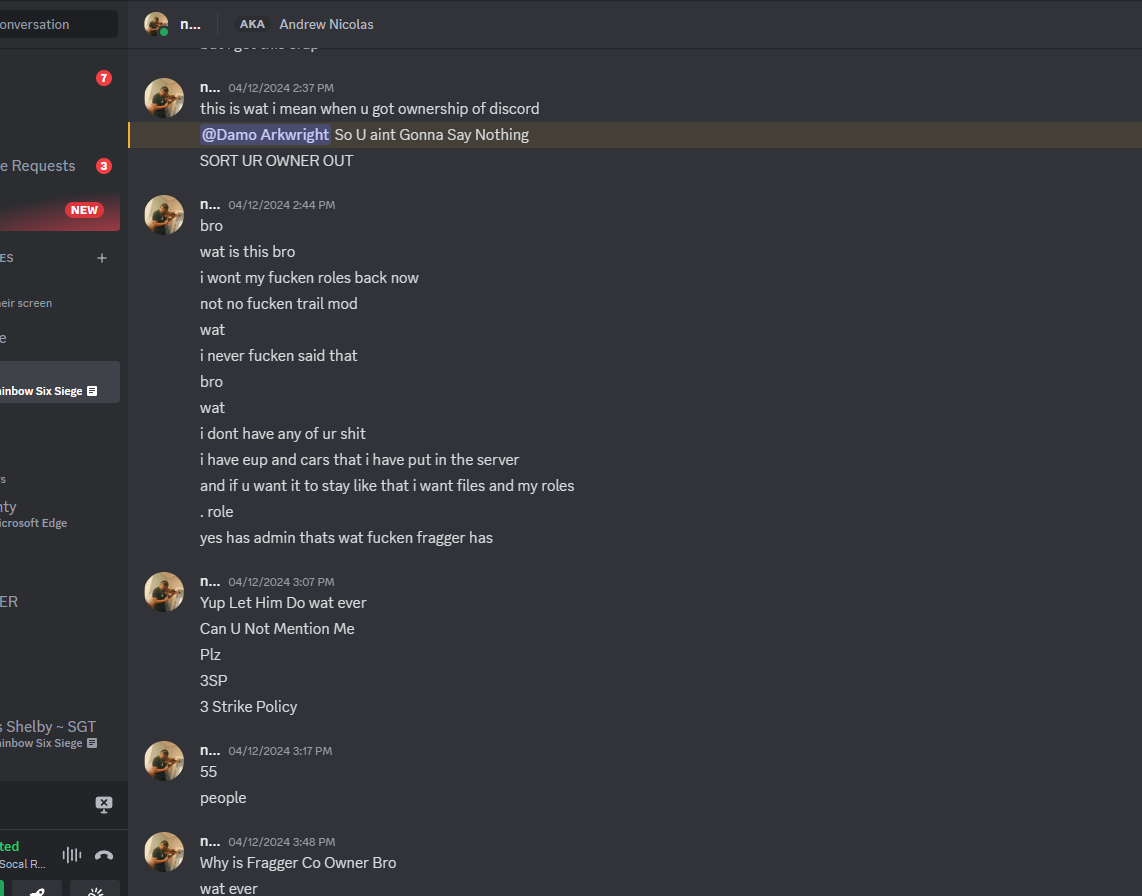
Task: Click the green voice connected status text
Action: tap(10, 846)
